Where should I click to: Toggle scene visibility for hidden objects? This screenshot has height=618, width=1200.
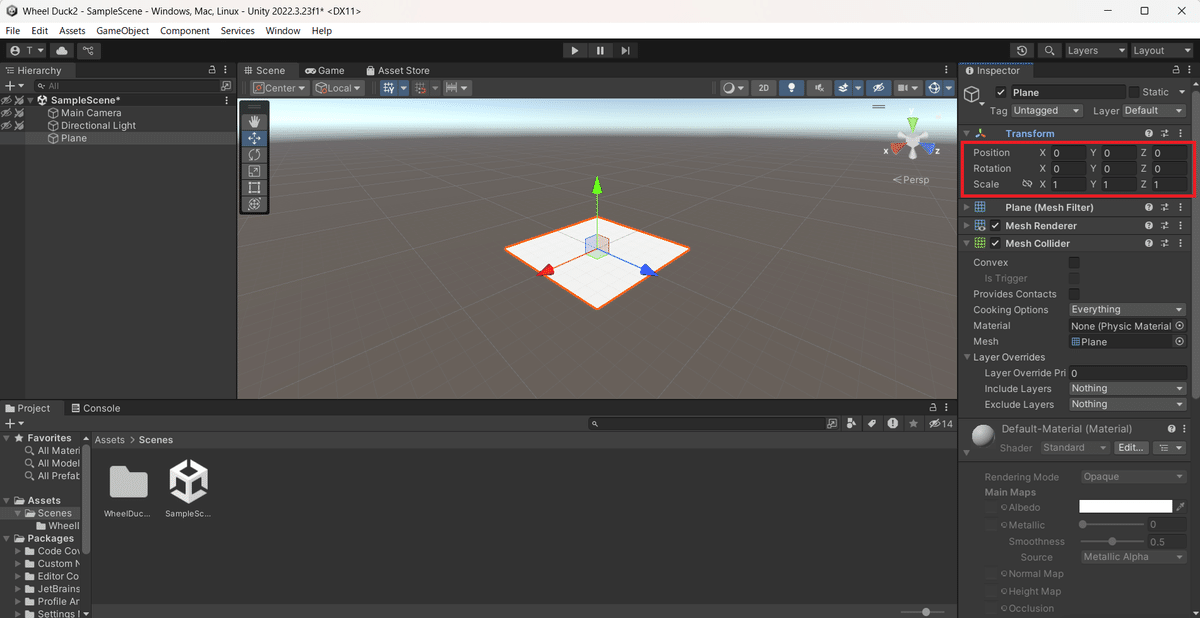pos(877,88)
